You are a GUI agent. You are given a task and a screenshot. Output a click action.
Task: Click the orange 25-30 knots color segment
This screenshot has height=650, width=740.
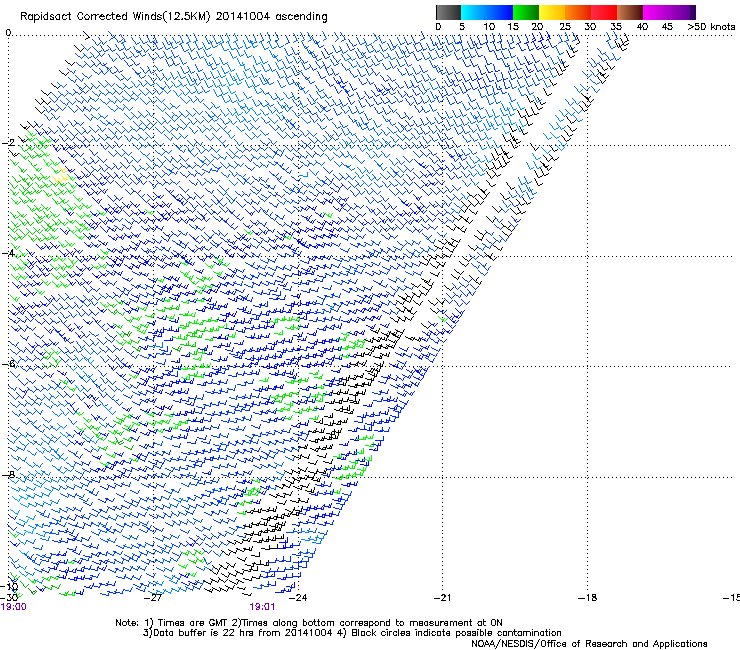[x=578, y=12]
